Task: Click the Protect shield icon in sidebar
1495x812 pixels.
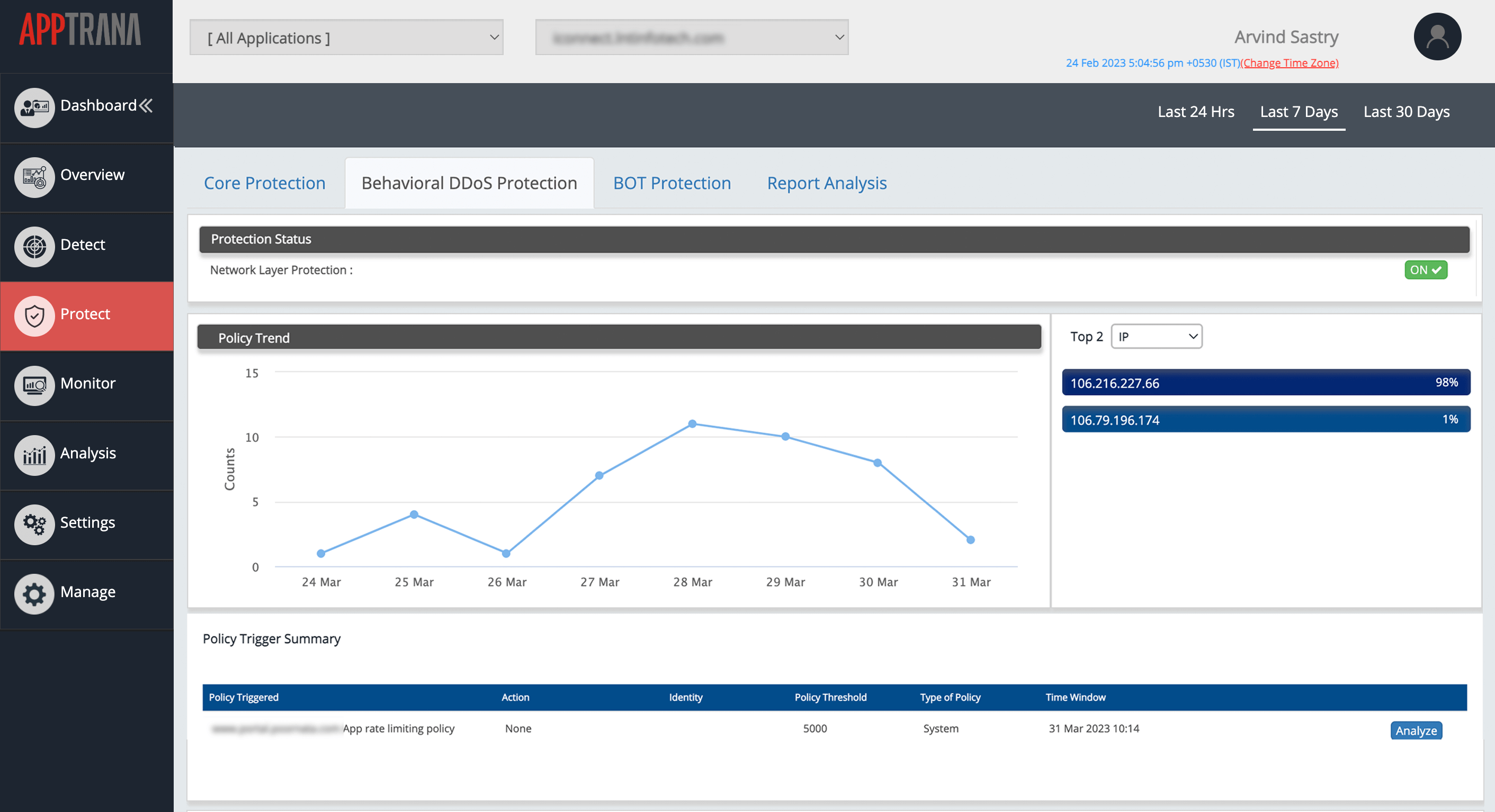Action: tap(32, 313)
